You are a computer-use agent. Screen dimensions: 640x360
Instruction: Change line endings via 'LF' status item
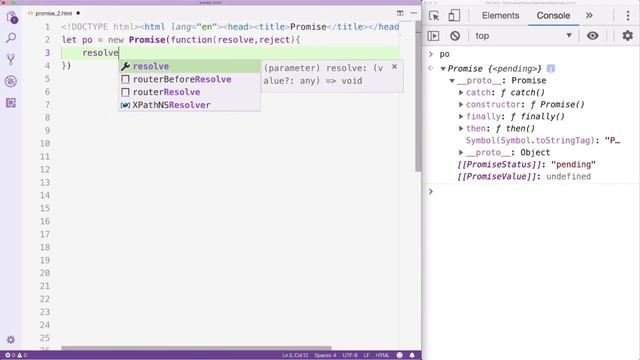click(367, 355)
